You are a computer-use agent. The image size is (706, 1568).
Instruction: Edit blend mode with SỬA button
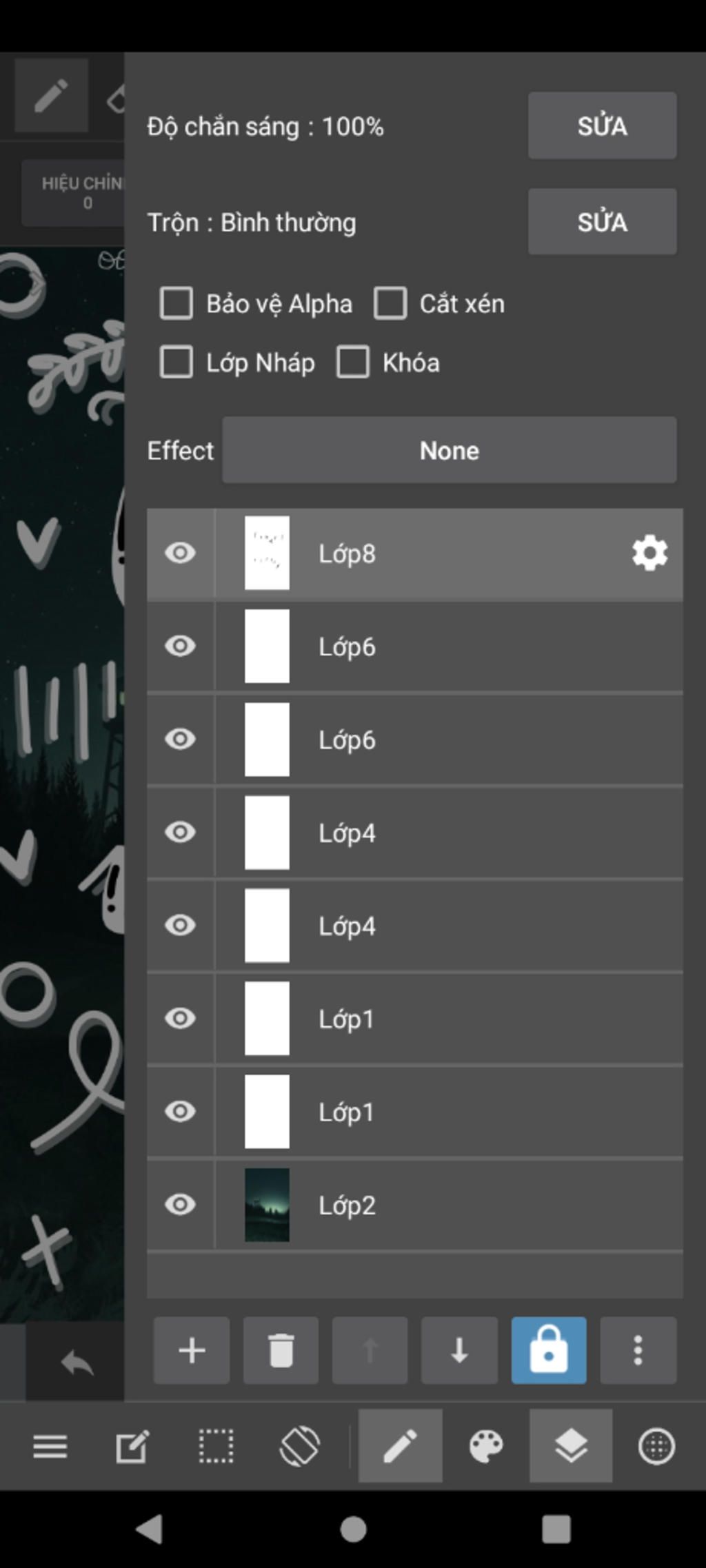click(602, 222)
